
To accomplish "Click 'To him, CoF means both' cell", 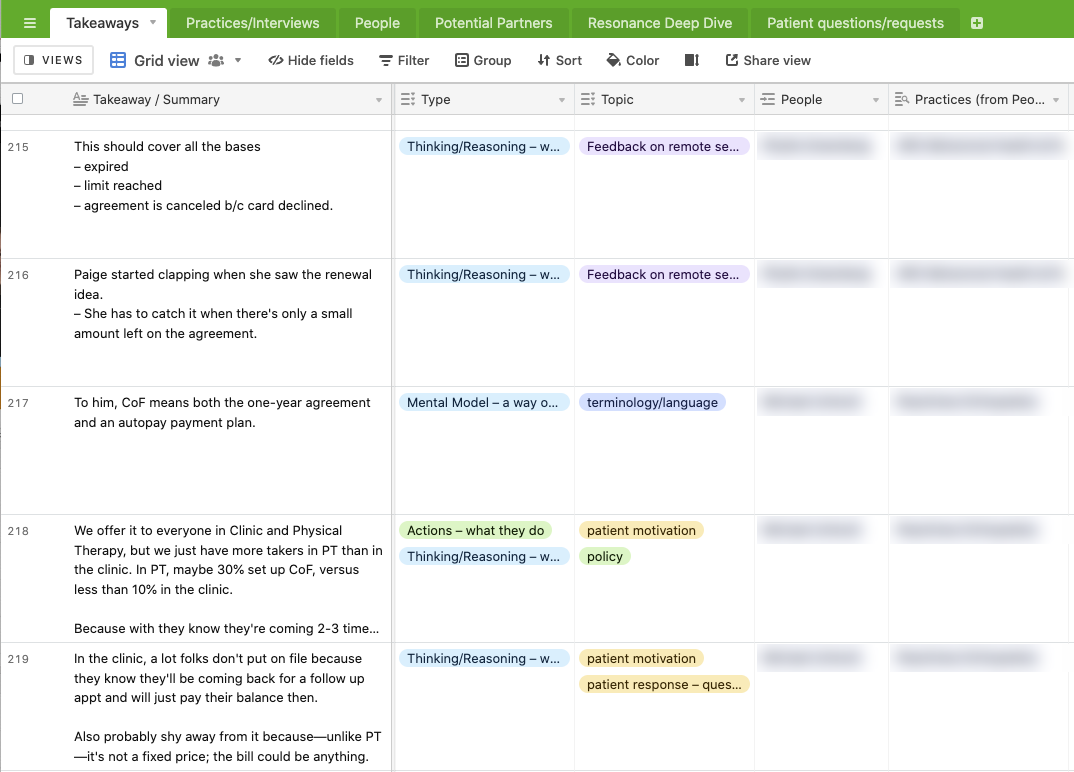I will click(229, 450).
